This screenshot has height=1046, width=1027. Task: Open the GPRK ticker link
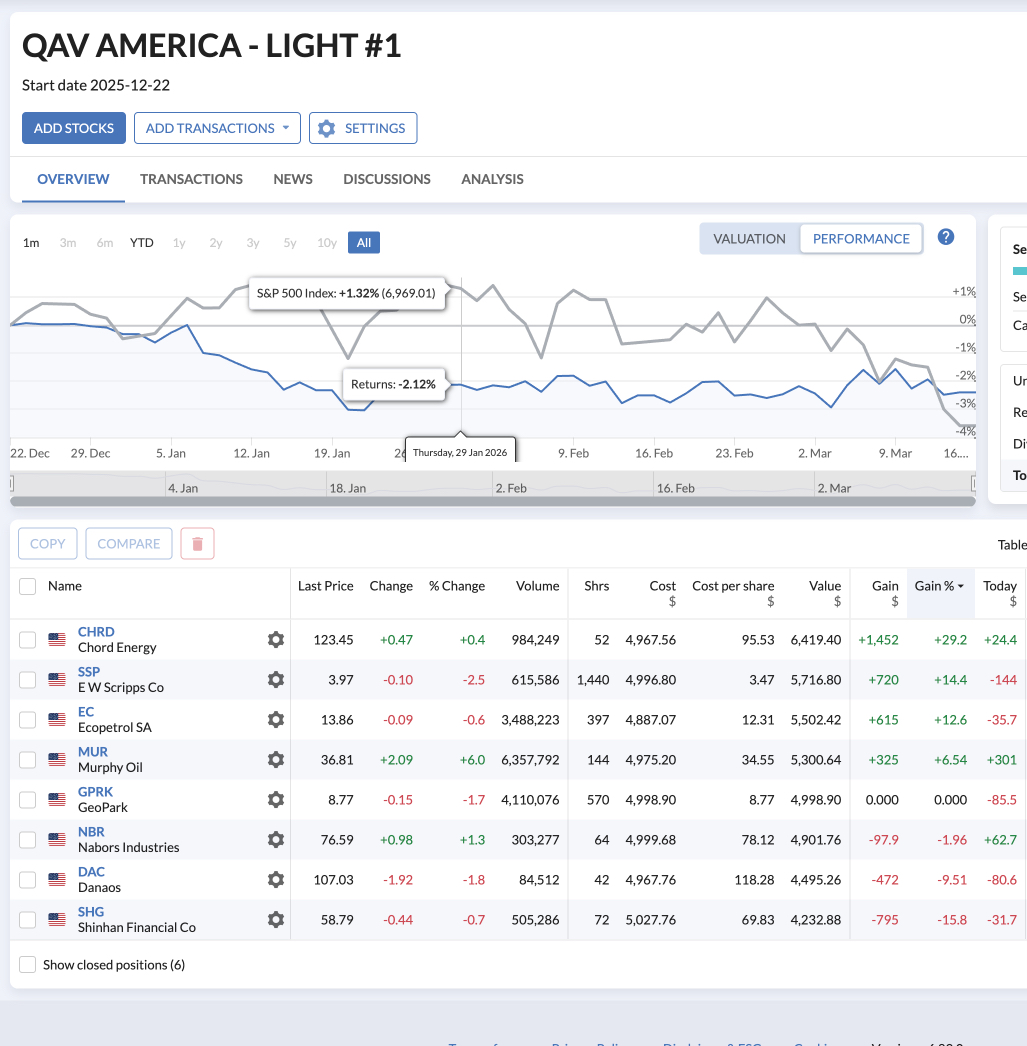point(95,792)
